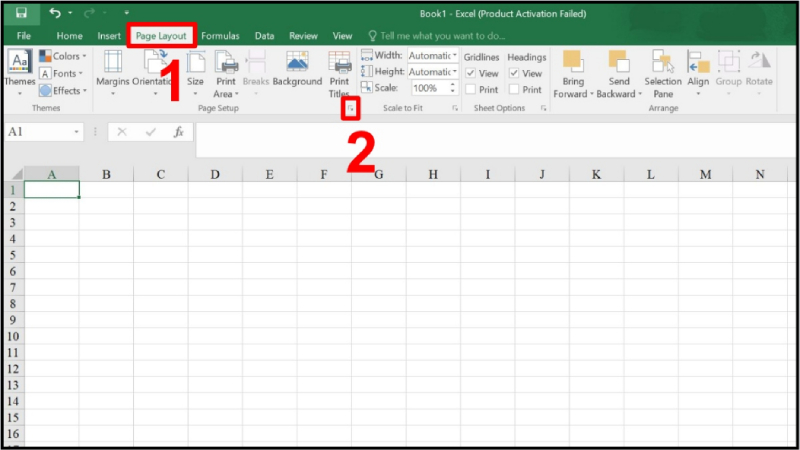The height and width of the screenshot is (450, 800).
Task: Click the Background picture button
Action: pos(297,69)
